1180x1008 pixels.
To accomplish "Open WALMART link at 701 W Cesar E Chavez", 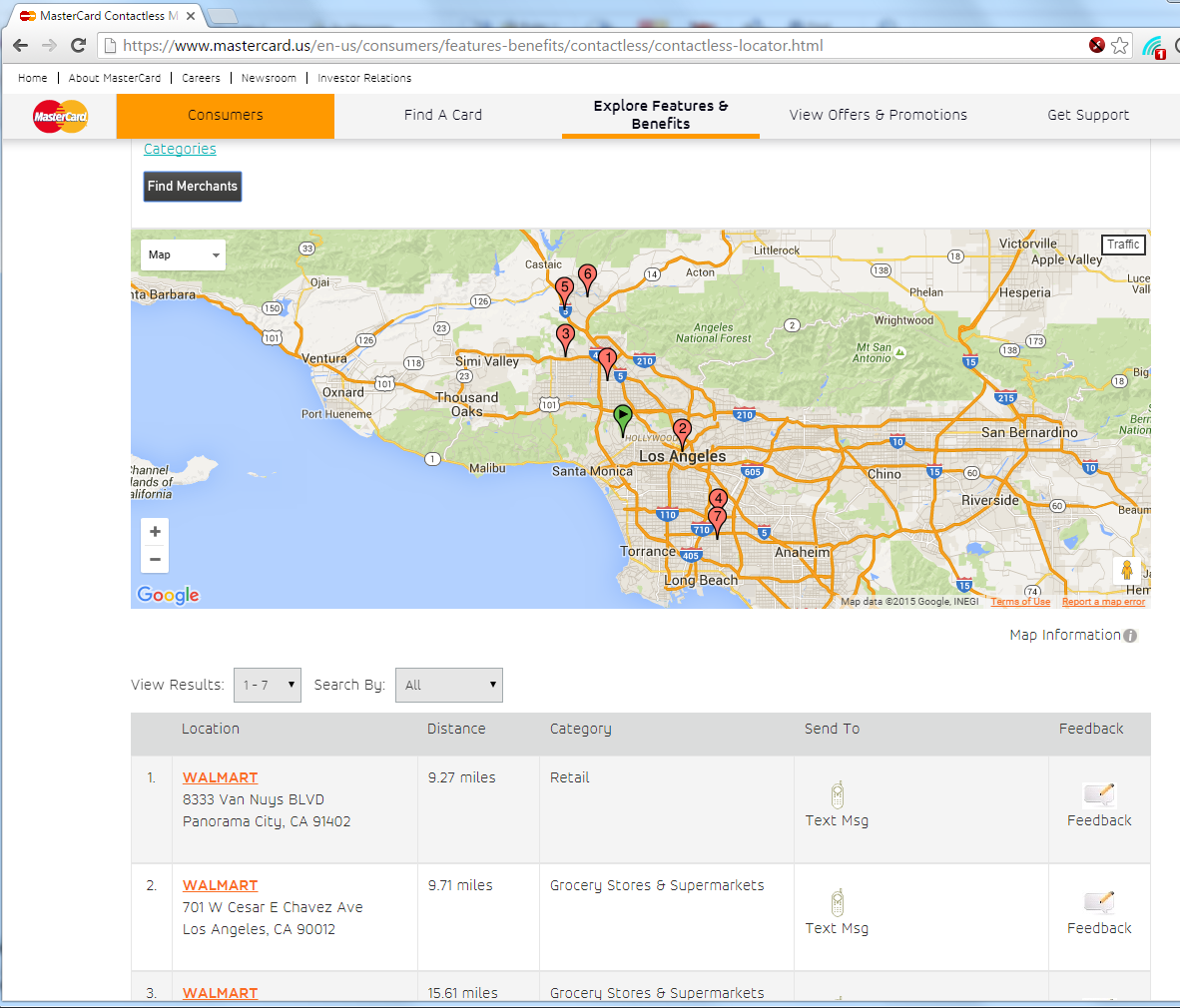I will (220, 885).
